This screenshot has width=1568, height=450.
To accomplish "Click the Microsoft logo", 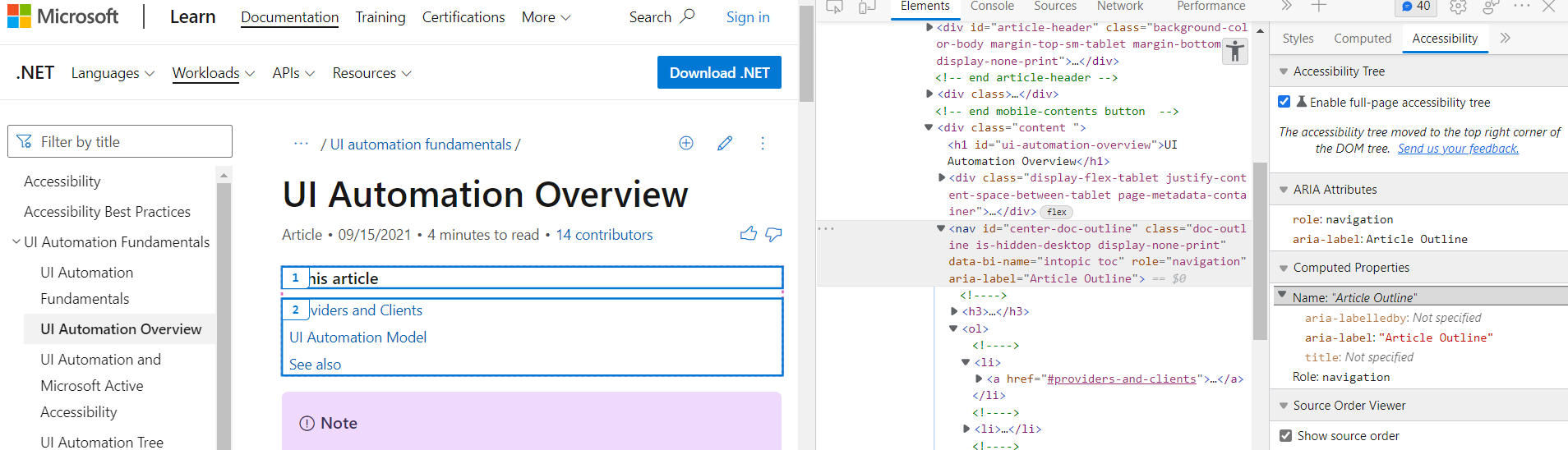I will pyautogui.click(x=62, y=16).
